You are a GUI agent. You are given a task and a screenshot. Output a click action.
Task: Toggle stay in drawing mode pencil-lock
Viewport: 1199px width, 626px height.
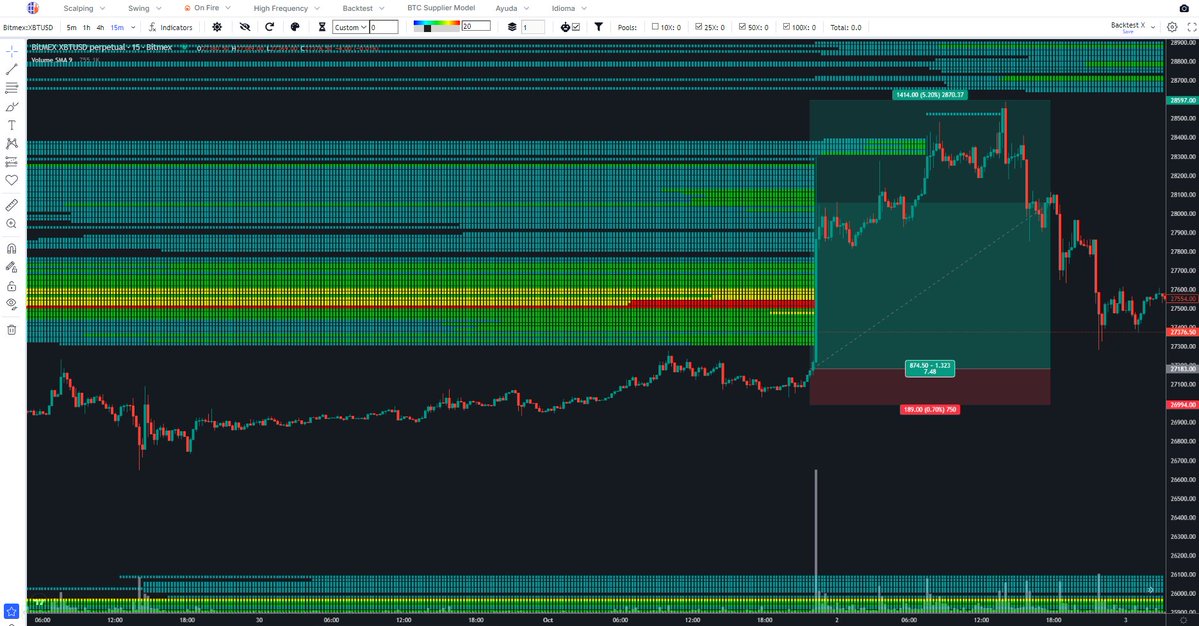click(11, 268)
